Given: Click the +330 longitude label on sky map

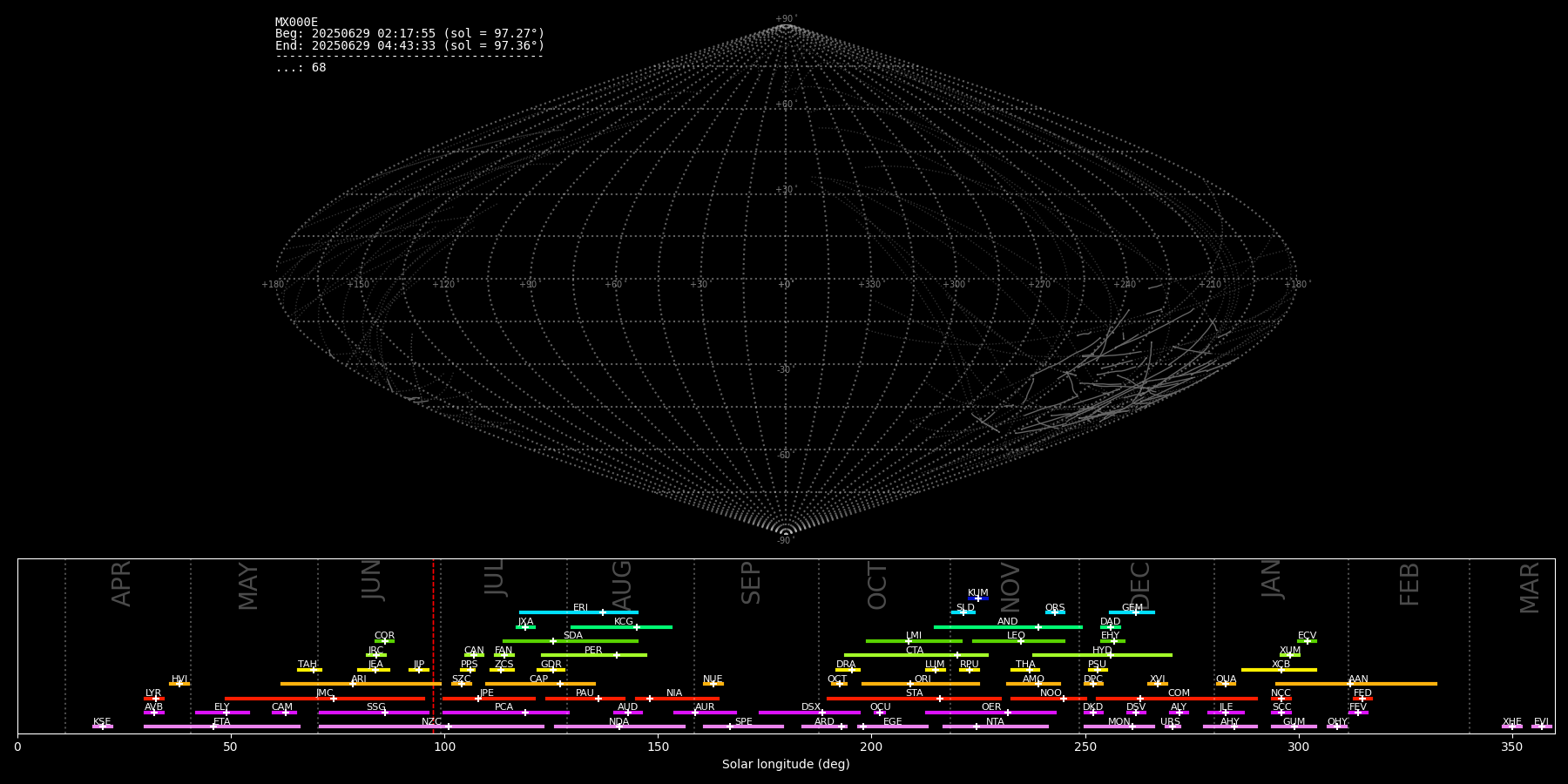Looking at the screenshot, I should point(869,284).
